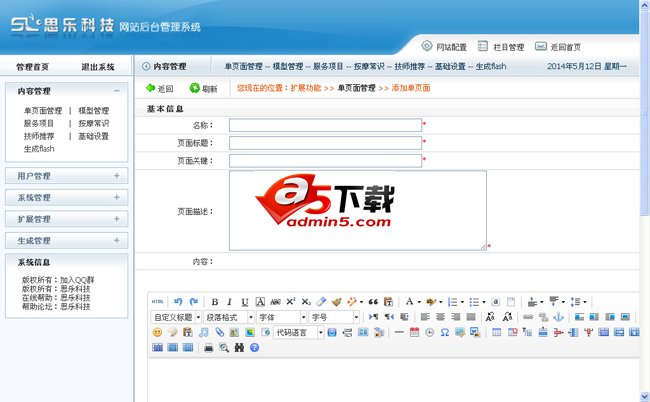Open the font color A dropdown arrow
The height and width of the screenshot is (402, 650).
(419, 302)
